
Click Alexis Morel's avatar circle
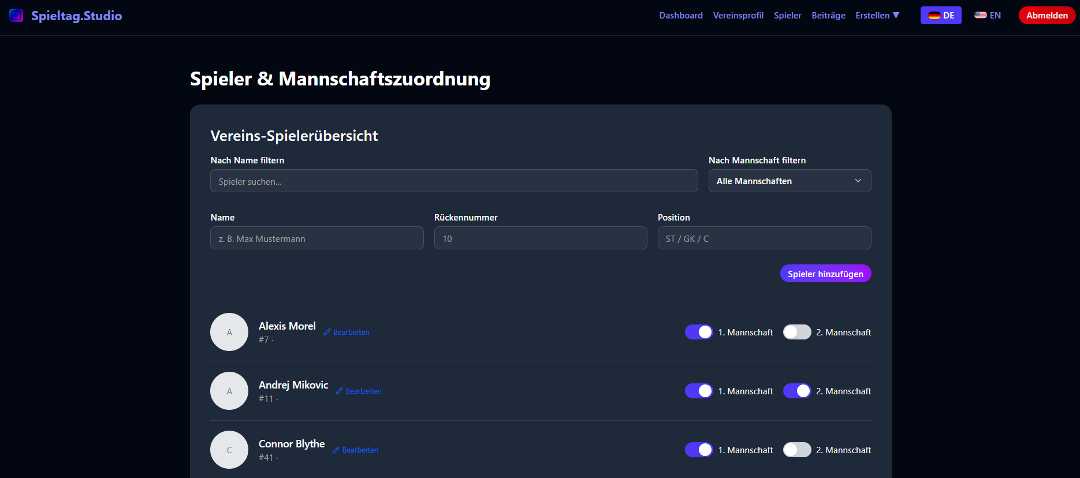(x=229, y=332)
